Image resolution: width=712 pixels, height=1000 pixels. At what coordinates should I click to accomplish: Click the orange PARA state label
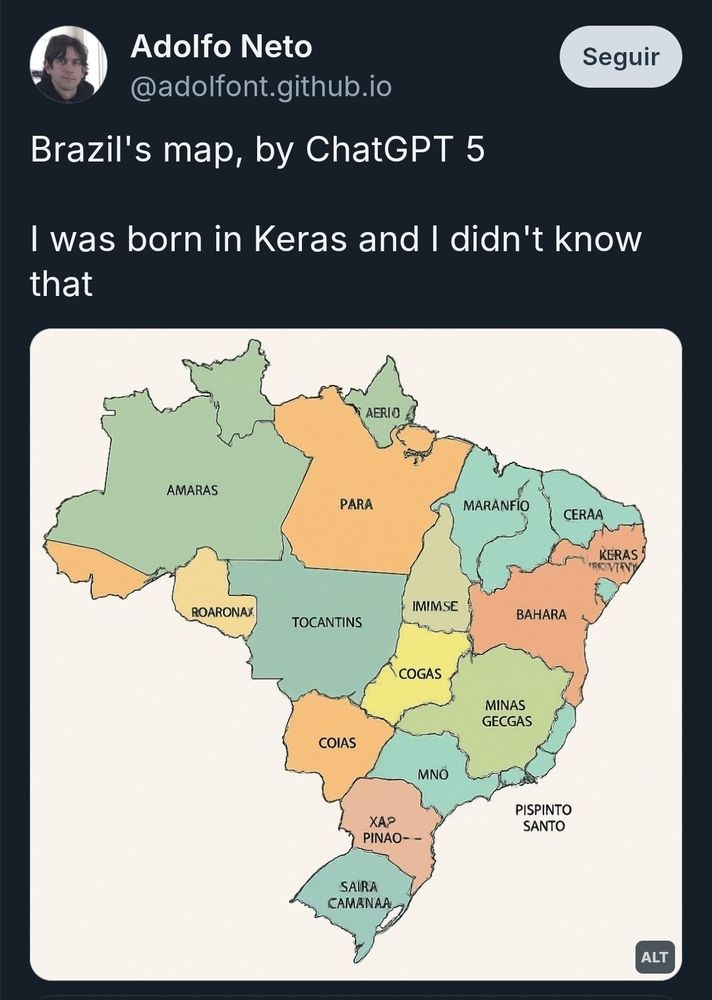356,504
